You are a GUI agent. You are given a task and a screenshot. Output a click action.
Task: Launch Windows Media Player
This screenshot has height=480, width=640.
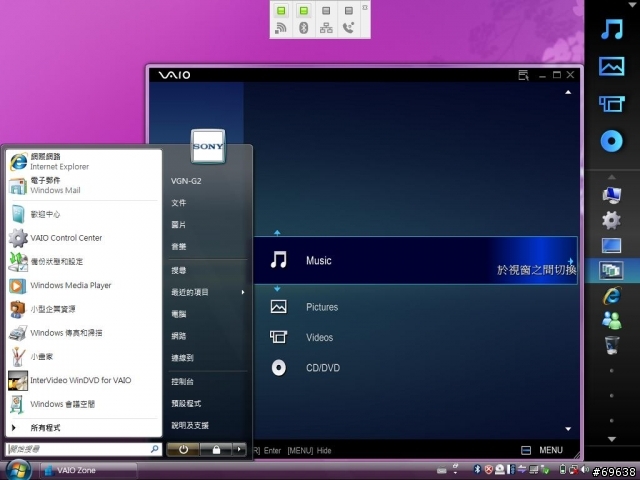(84, 285)
